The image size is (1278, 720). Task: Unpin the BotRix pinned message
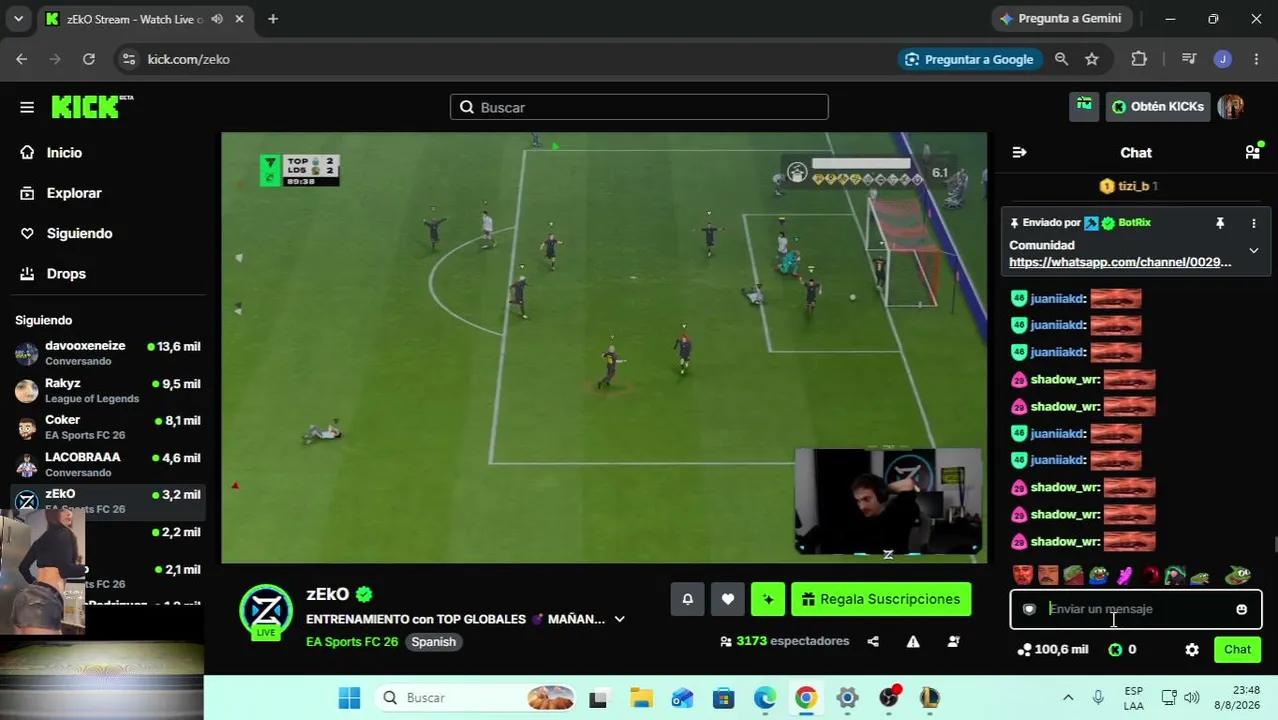pyautogui.click(x=1220, y=223)
